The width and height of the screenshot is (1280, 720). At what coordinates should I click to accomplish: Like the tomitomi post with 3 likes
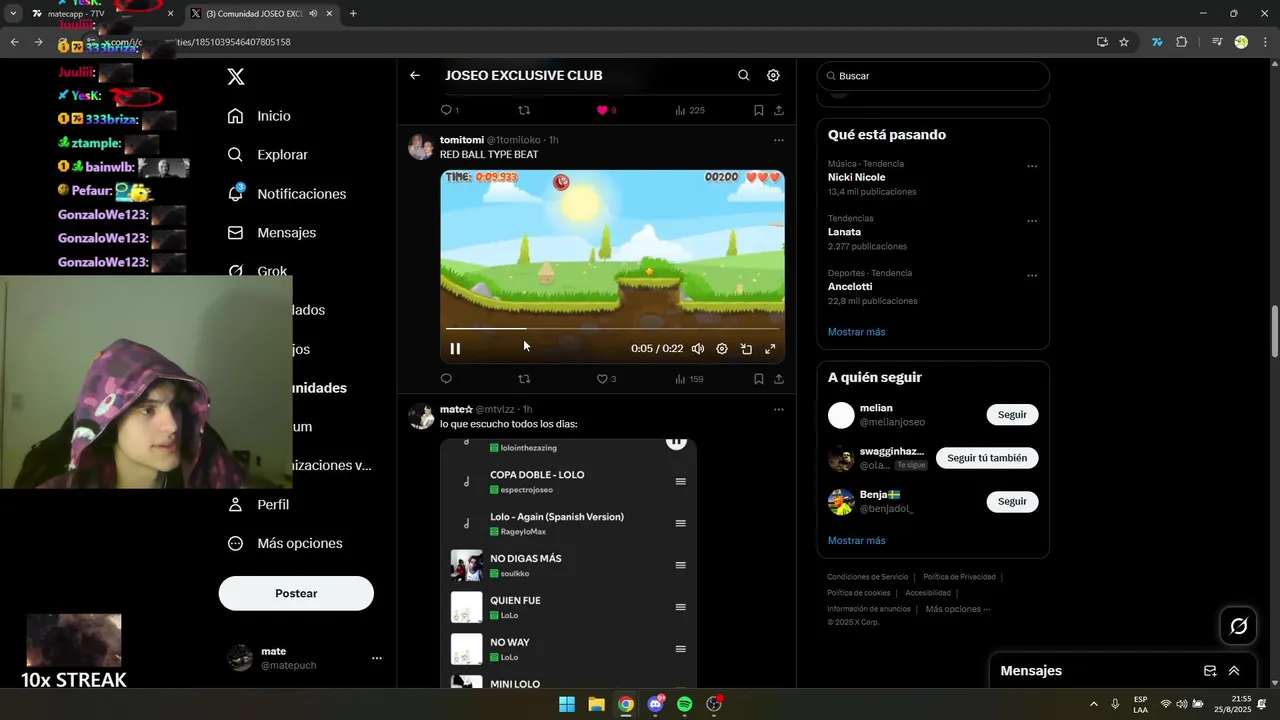pos(606,379)
